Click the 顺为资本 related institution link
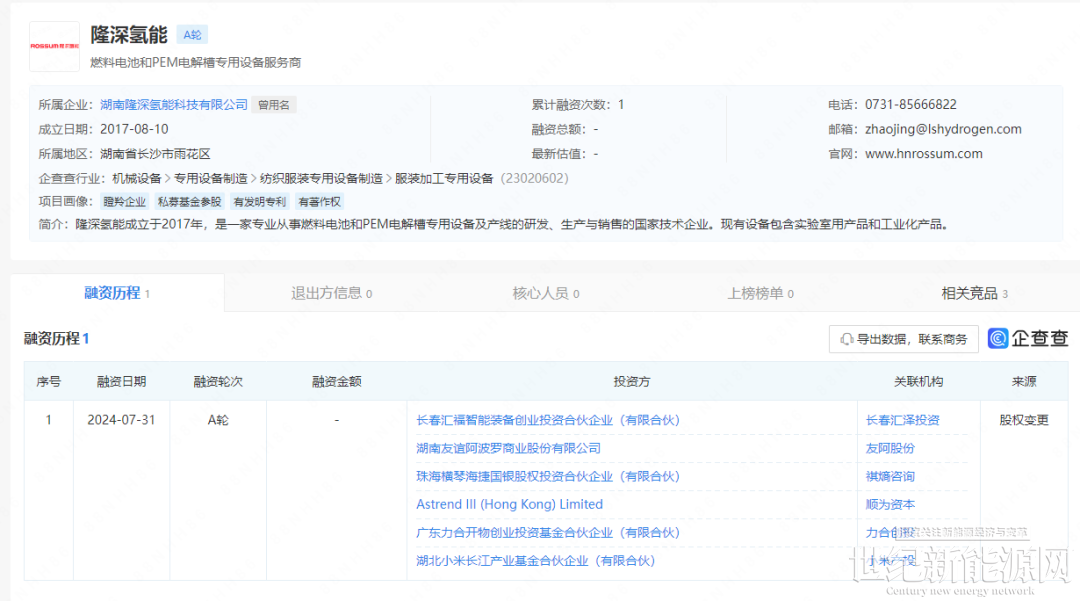 click(x=890, y=504)
